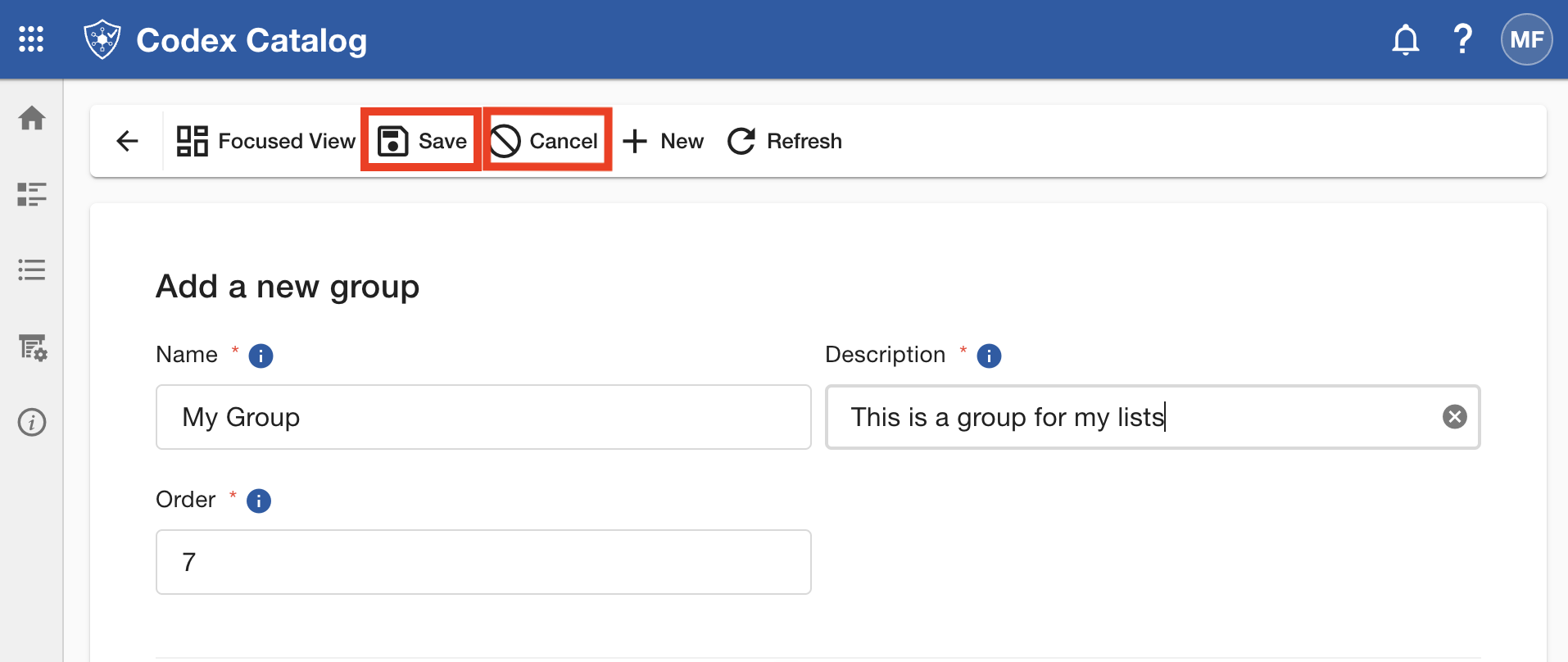Open the notifications bell

coord(1406,39)
